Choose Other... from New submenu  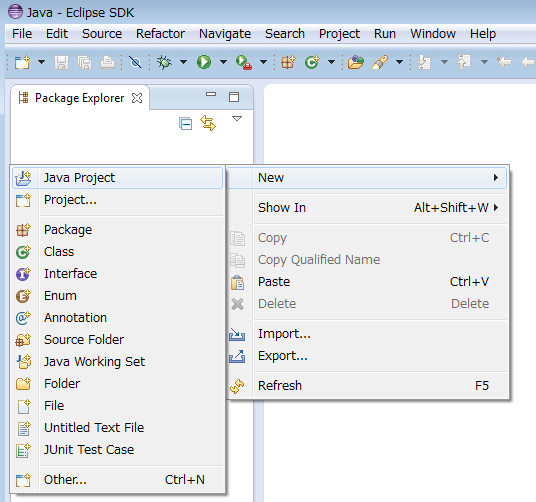[118, 480]
